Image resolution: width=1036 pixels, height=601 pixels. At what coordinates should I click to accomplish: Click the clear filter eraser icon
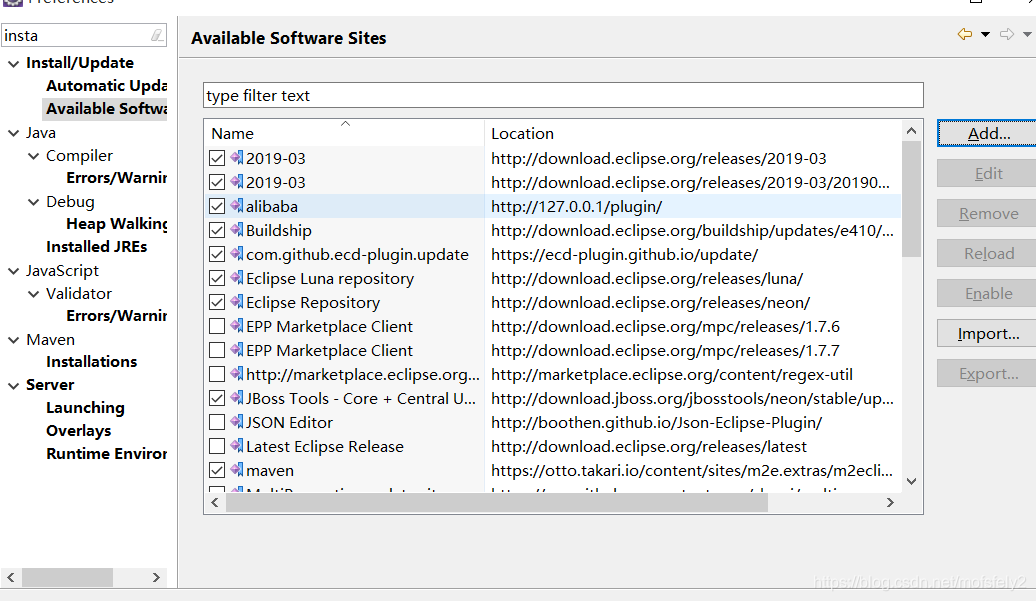coord(157,35)
